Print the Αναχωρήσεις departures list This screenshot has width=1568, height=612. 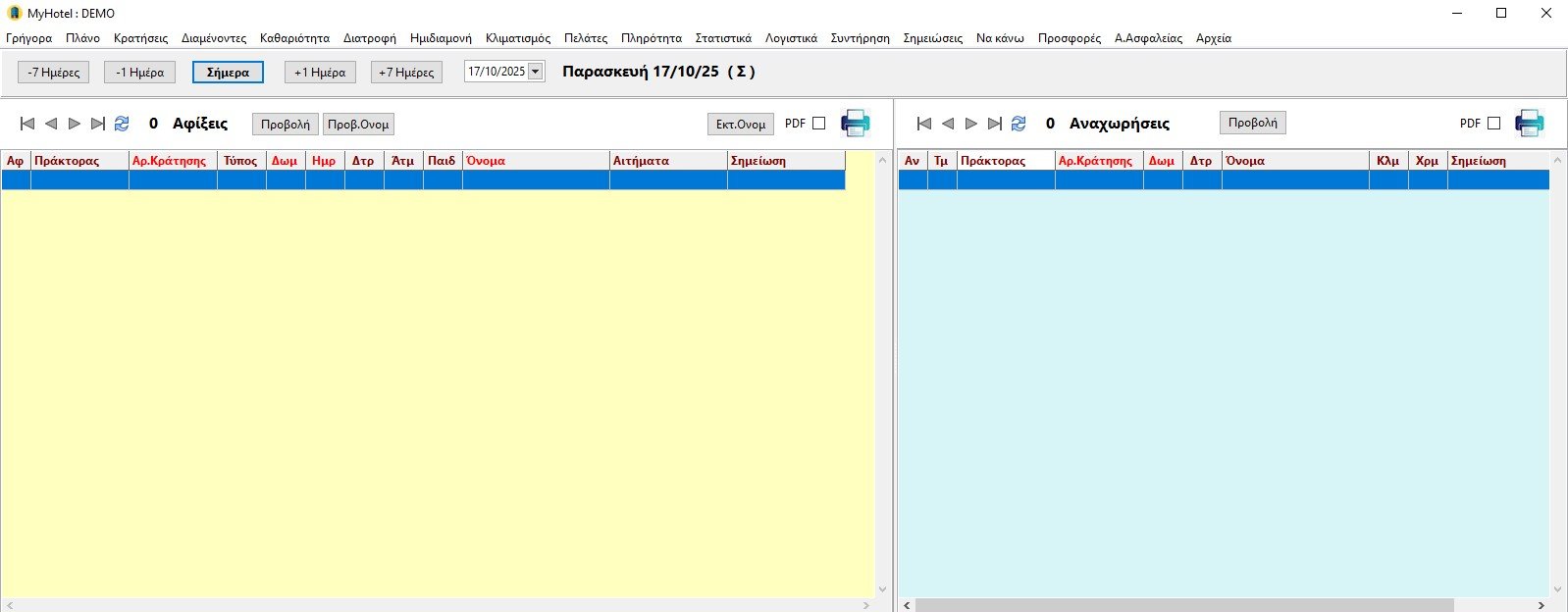coord(1529,124)
